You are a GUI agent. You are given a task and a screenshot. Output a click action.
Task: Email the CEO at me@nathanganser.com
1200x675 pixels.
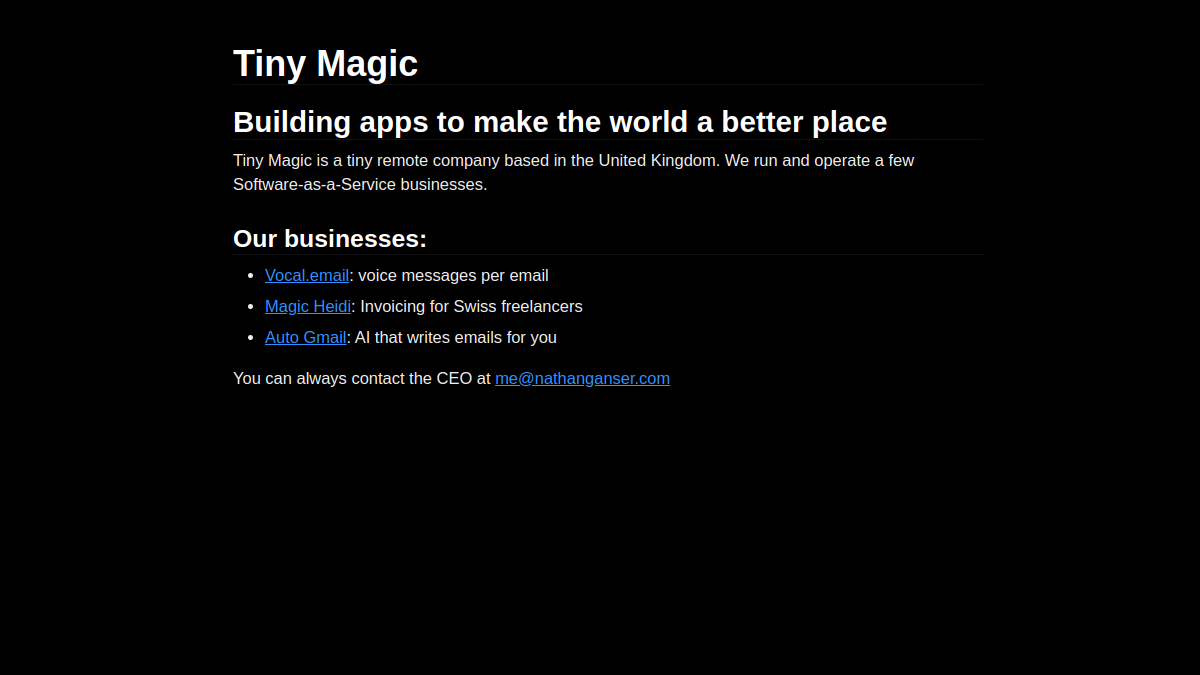(x=582, y=379)
